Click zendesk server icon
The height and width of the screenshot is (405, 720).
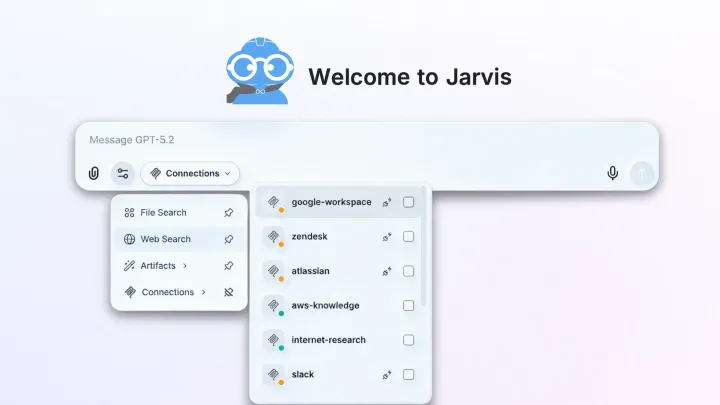[x=274, y=237]
